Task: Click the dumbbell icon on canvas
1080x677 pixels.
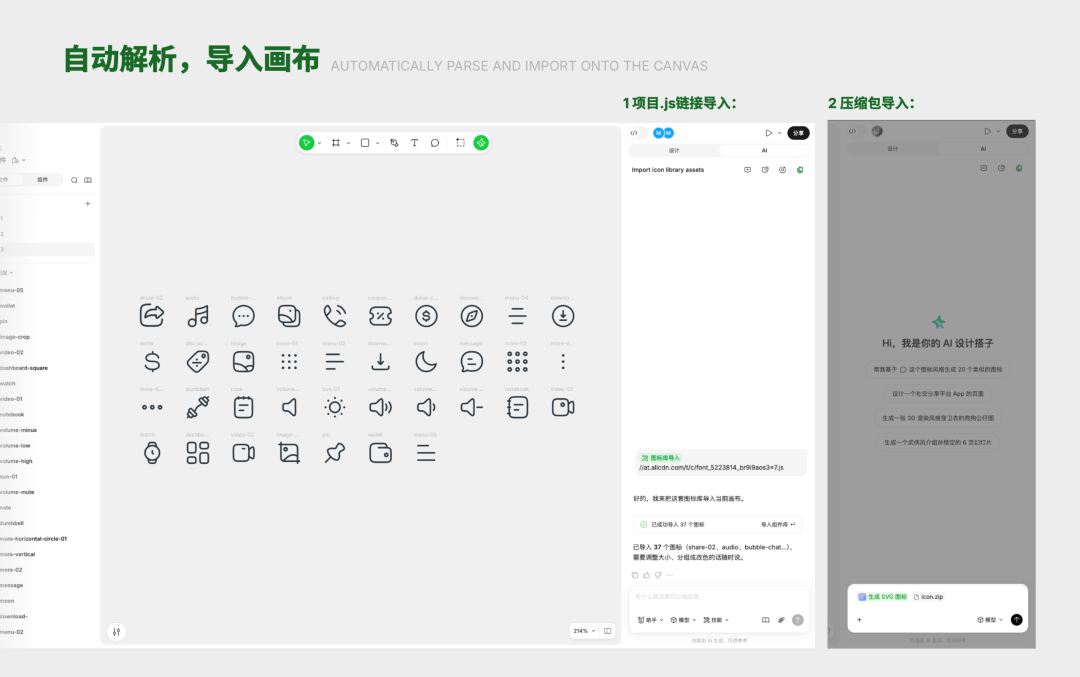Action: [x=198, y=407]
